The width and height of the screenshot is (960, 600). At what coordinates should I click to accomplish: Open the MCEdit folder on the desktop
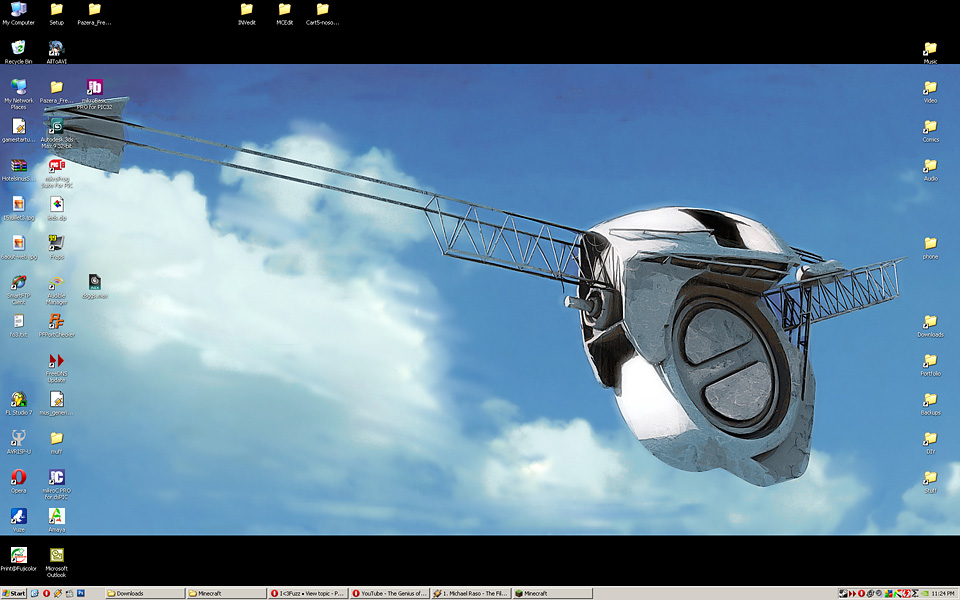point(285,10)
